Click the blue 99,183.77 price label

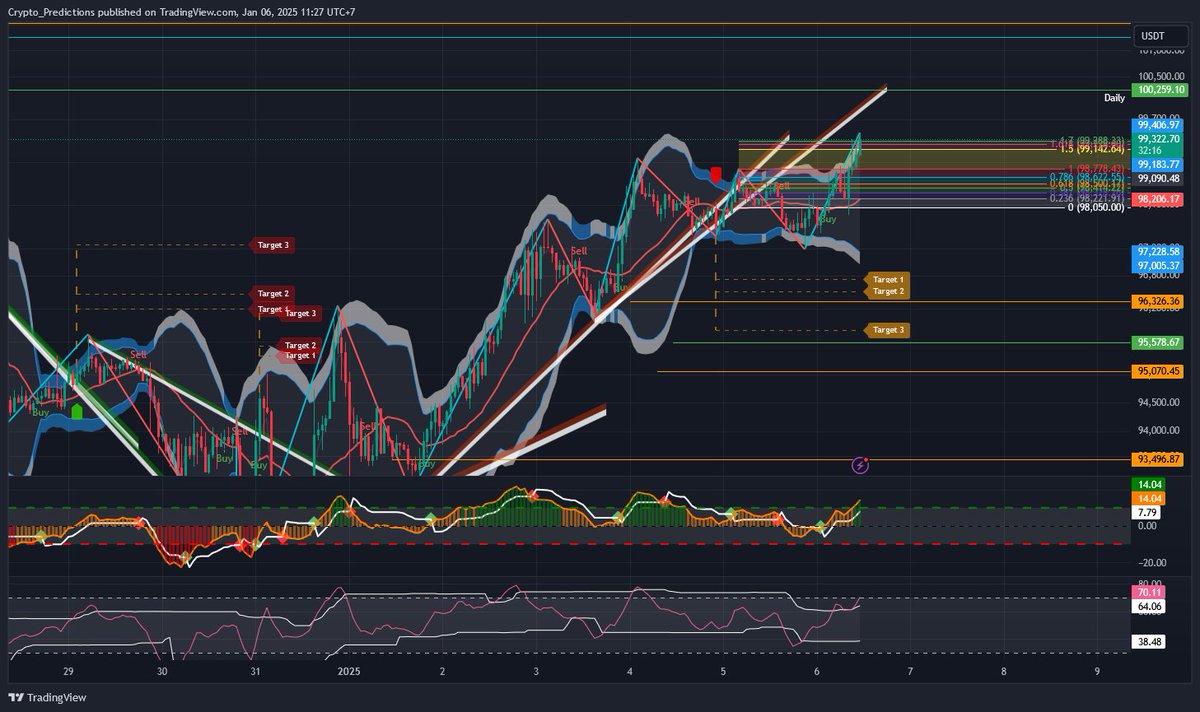(x=1159, y=164)
